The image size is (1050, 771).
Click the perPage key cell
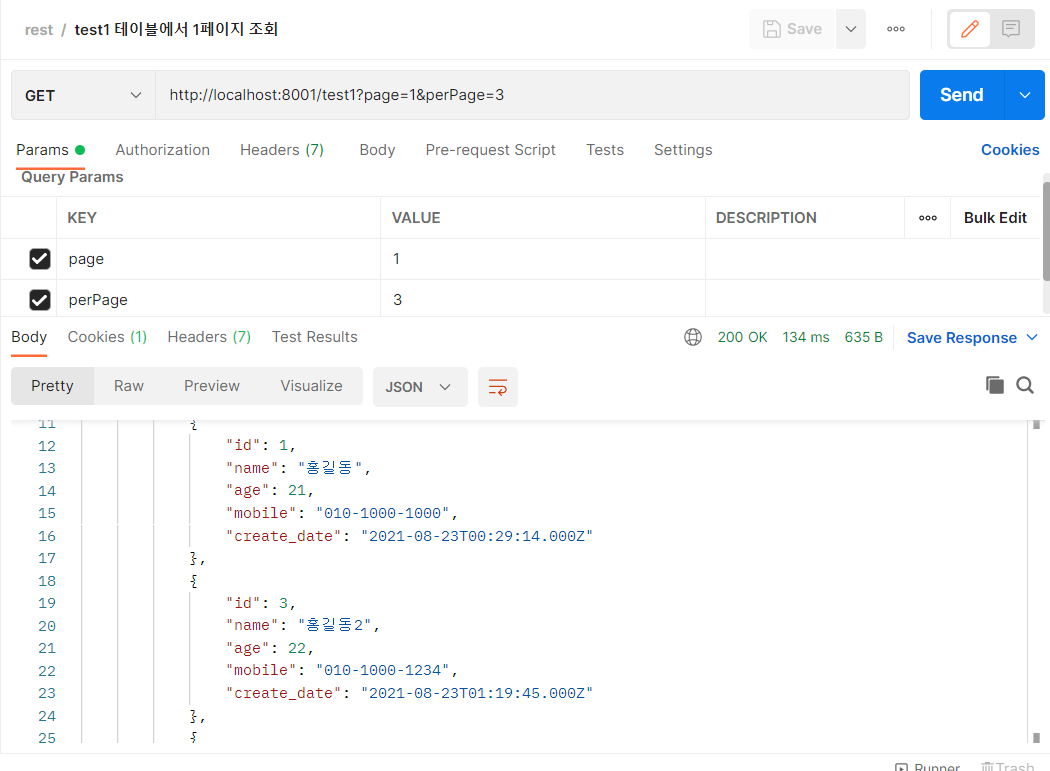[218, 299]
